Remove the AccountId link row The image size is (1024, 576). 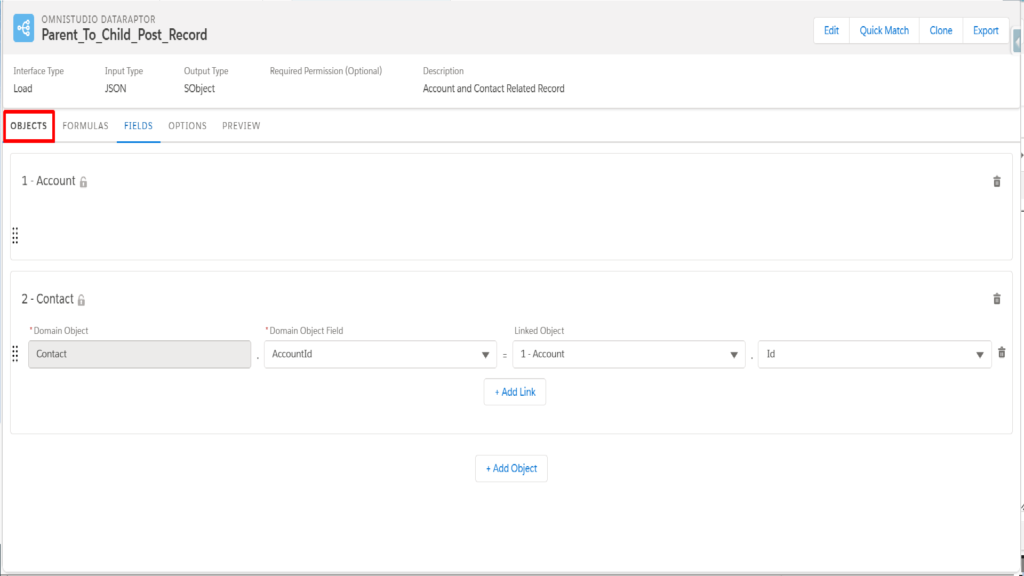(x=1002, y=353)
